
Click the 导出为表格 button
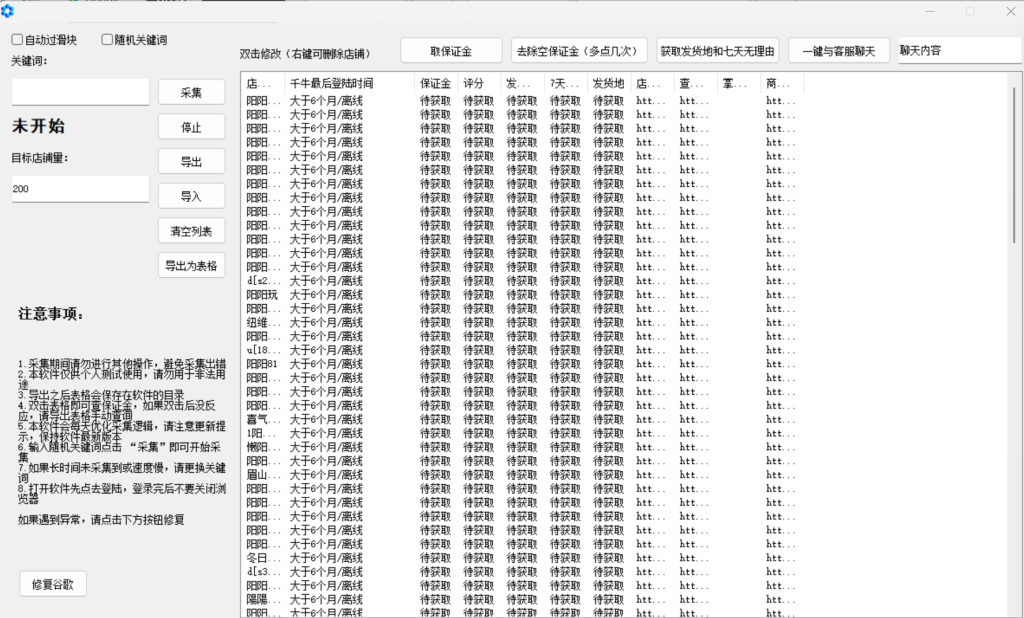tap(191, 264)
